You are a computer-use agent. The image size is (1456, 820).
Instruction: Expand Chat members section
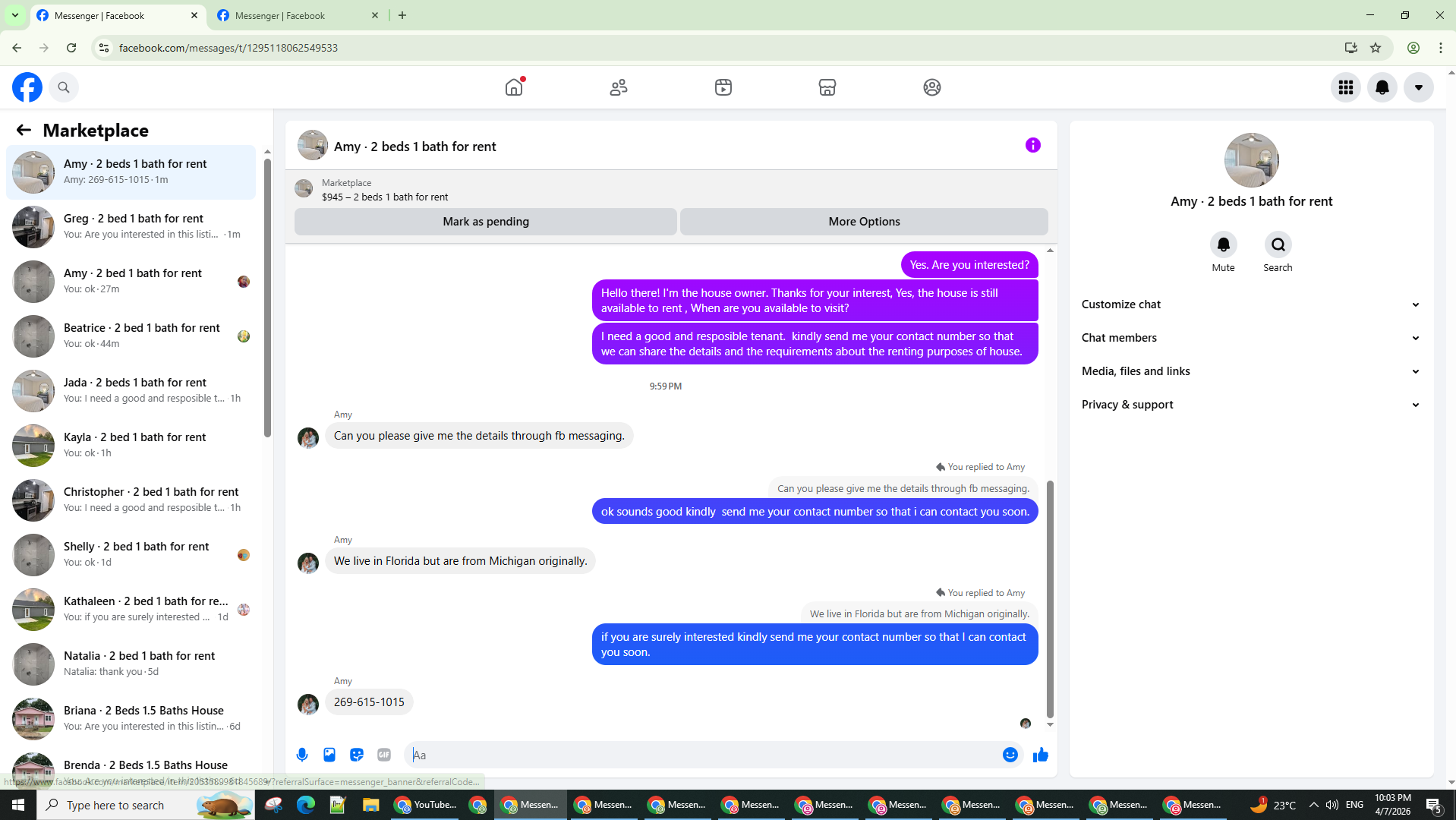click(1251, 338)
